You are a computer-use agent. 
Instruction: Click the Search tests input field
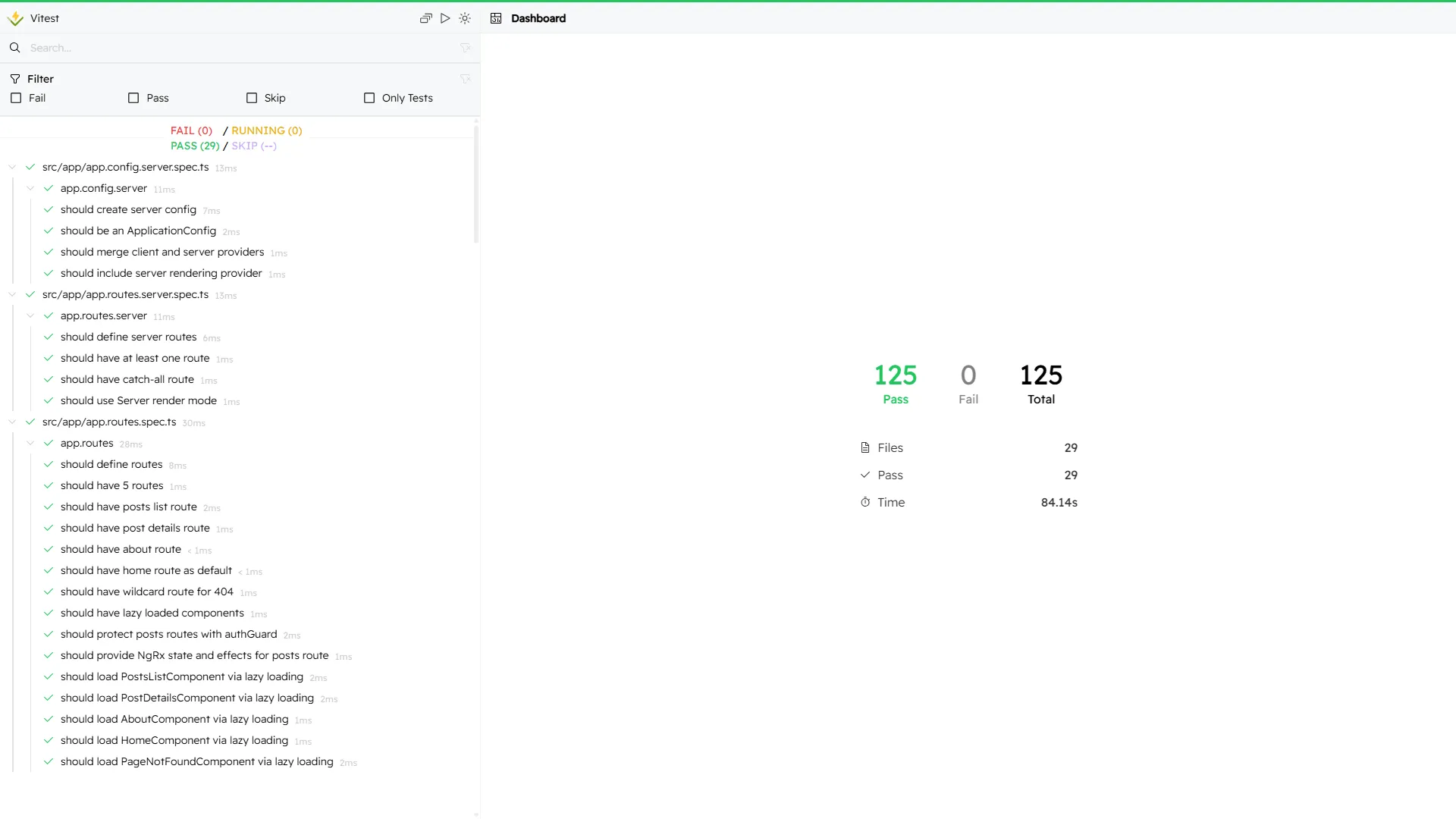[227, 48]
